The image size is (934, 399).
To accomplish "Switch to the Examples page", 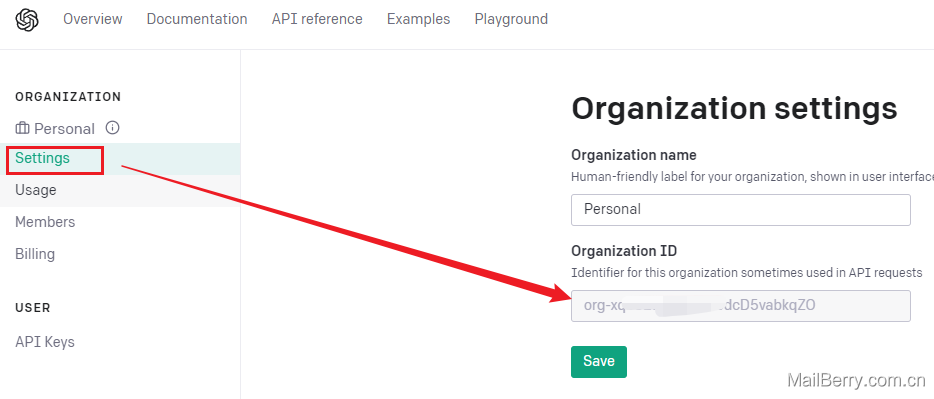I will pos(419,19).
